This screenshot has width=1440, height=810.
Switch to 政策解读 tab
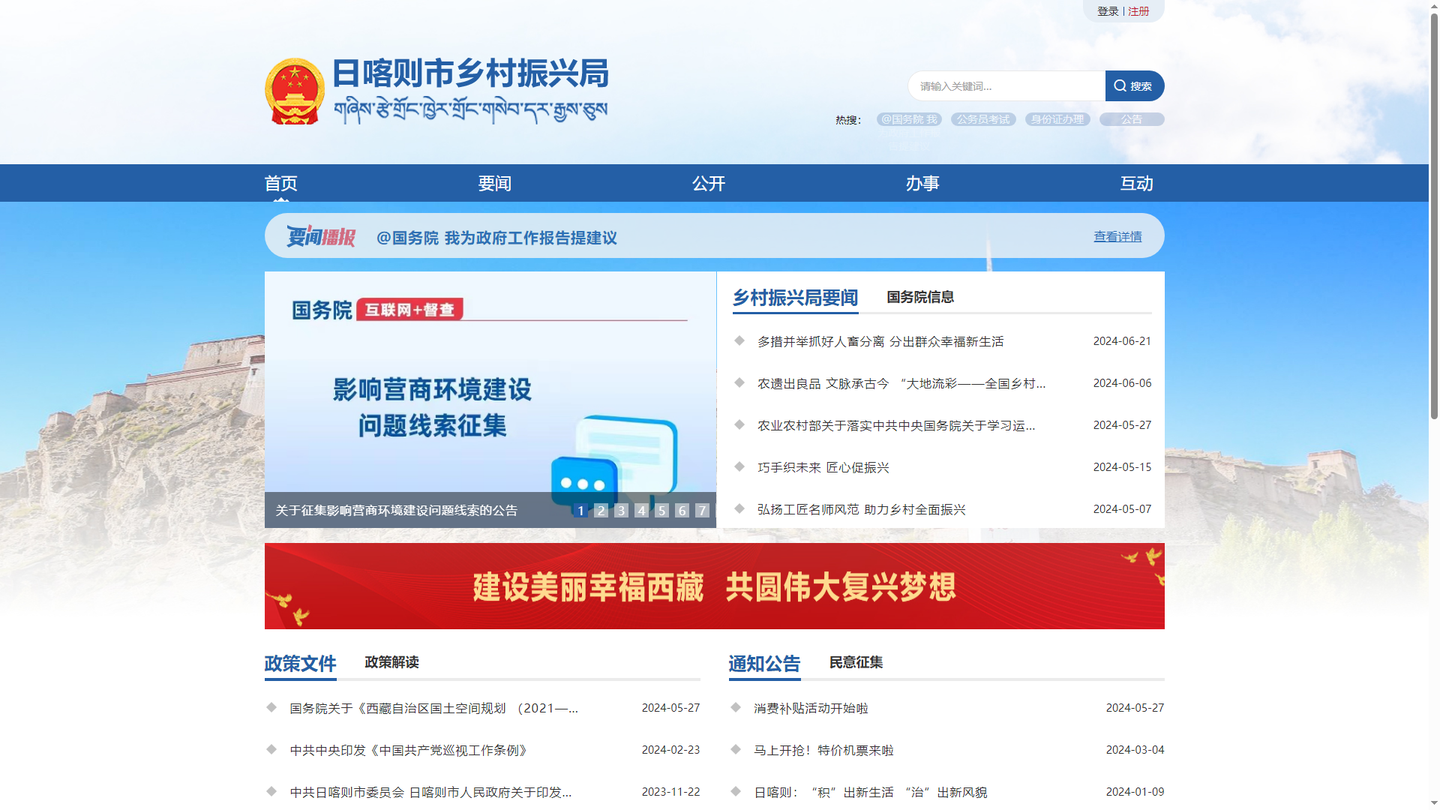tap(392, 662)
